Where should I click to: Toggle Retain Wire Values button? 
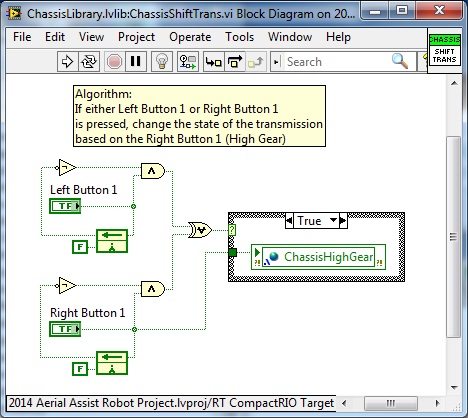click(188, 61)
